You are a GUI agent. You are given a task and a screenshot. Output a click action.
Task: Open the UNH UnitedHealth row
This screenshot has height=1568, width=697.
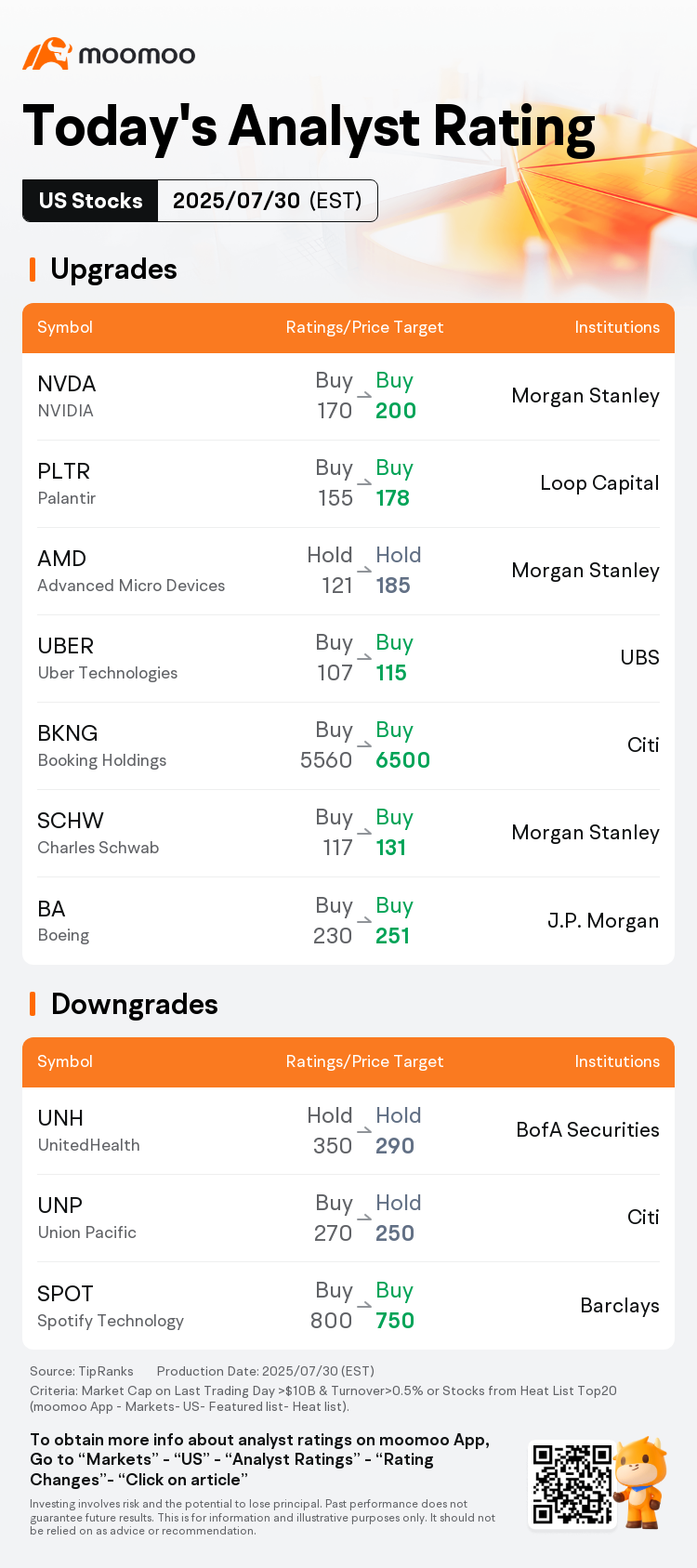click(348, 1131)
